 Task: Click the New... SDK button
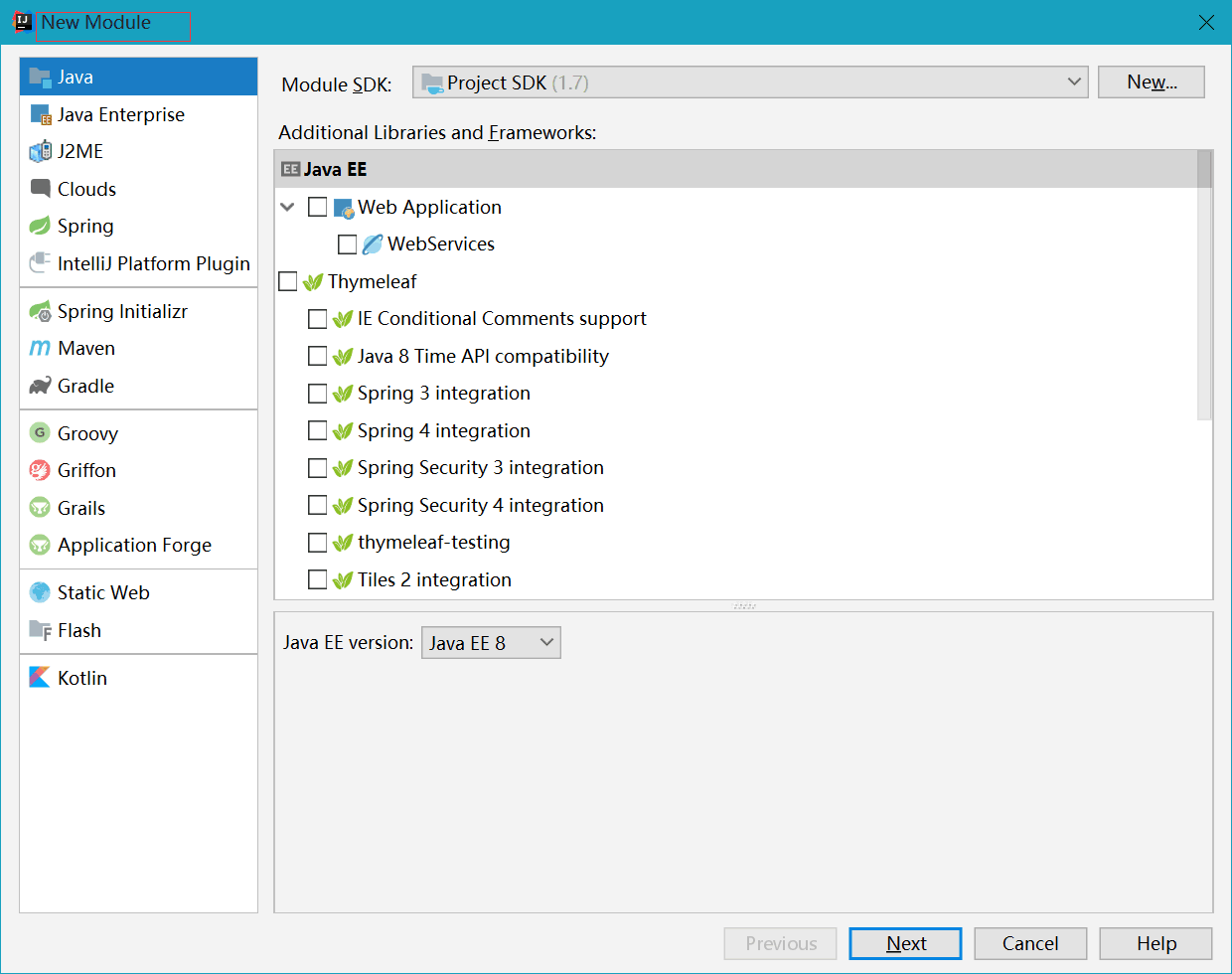coord(1151,82)
